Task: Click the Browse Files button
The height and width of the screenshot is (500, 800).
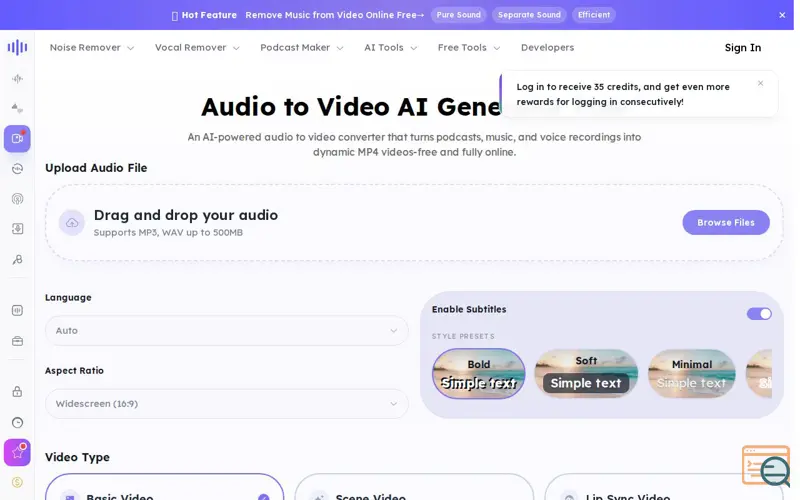Action: pos(726,222)
